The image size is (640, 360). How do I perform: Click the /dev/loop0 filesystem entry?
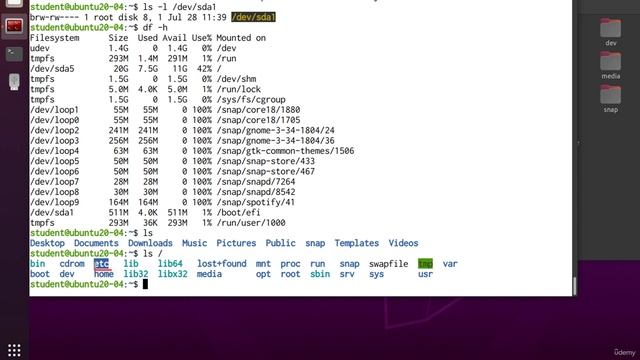click(54, 120)
